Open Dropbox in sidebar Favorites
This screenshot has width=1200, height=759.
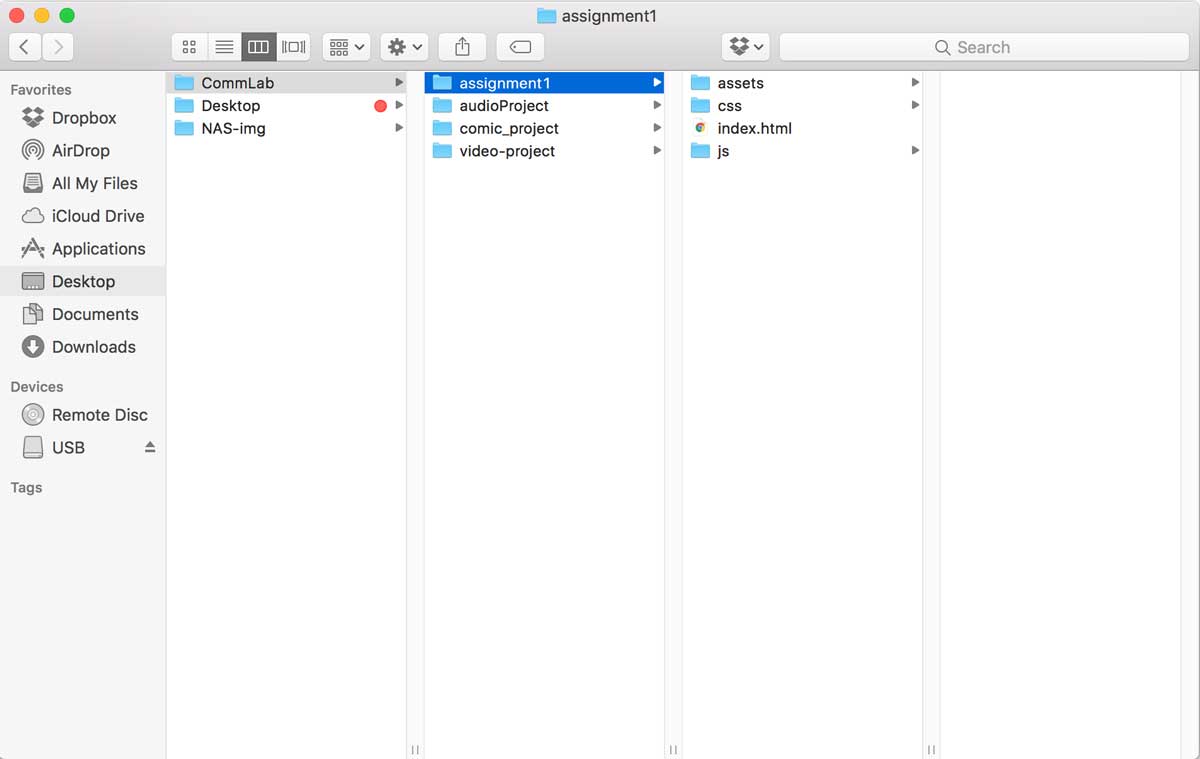pyautogui.click(x=83, y=118)
